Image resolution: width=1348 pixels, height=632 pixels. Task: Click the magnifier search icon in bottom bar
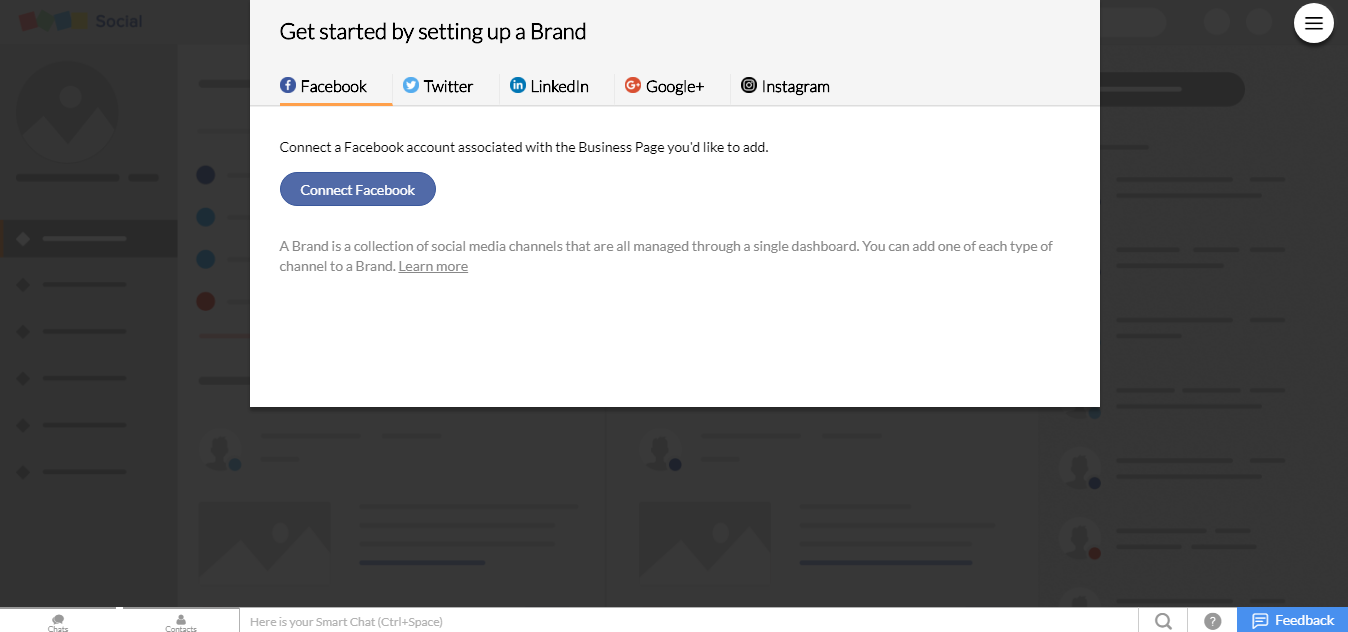point(1163,621)
